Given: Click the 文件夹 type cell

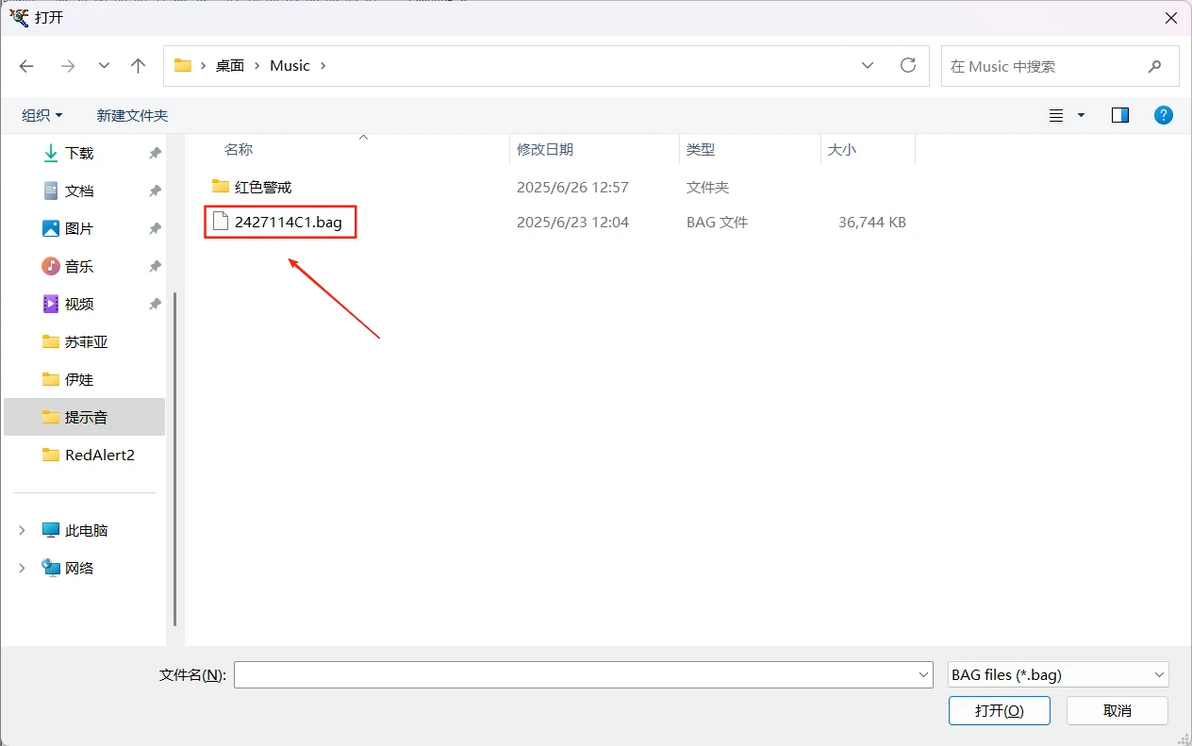Looking at the screenshot, I should pos(707,187).
